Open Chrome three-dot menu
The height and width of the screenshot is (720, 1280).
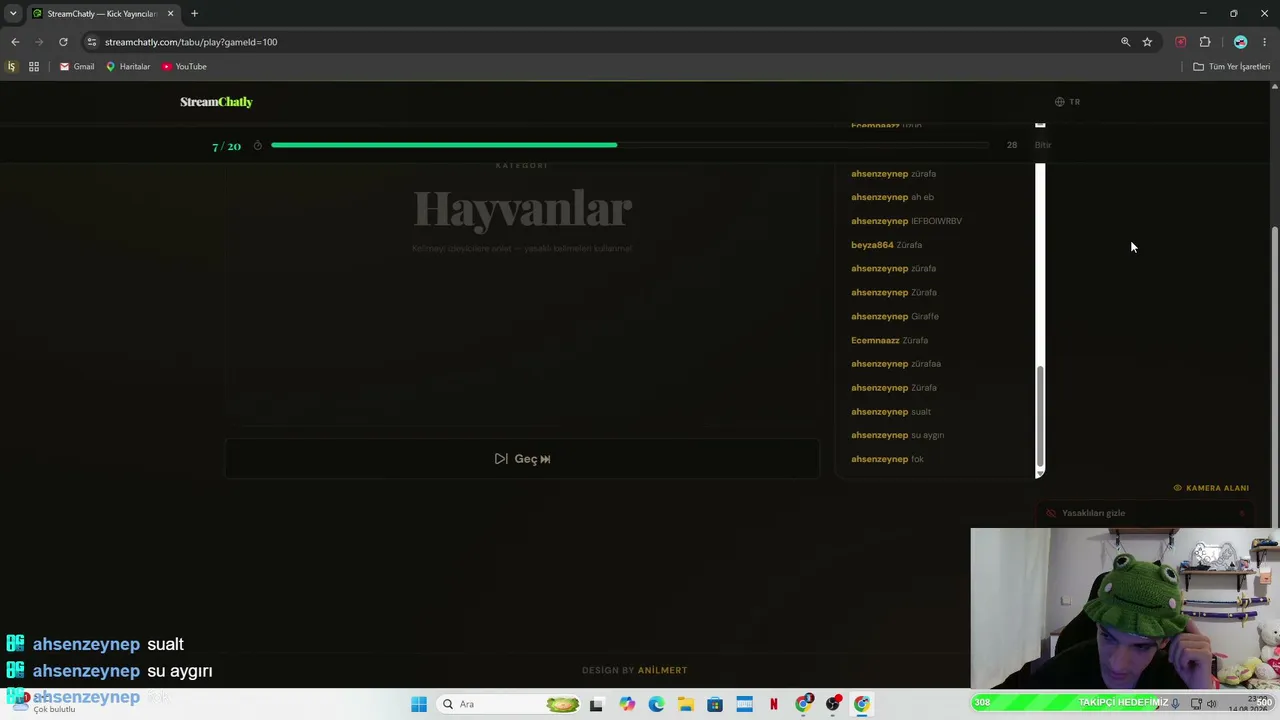point(1264,42)
